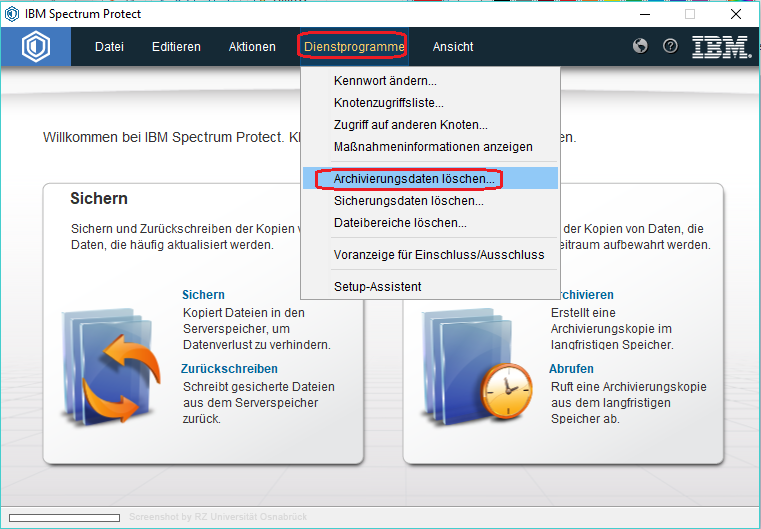Select Kennwort ändern menu entry
This screenshot has height=529, width=761.
coord(385,81)
